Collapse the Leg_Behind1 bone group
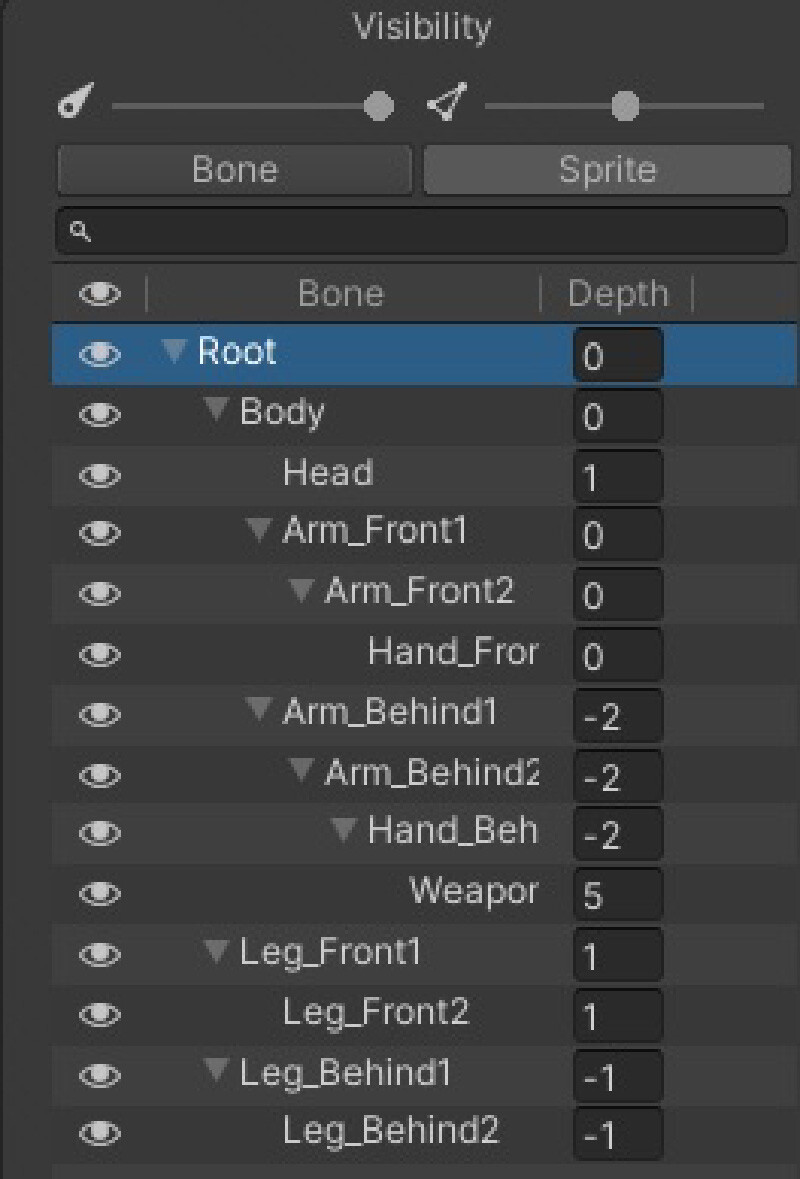Screen dimensions: 800x1179 pyautogui.click(x=216, y=1071)
